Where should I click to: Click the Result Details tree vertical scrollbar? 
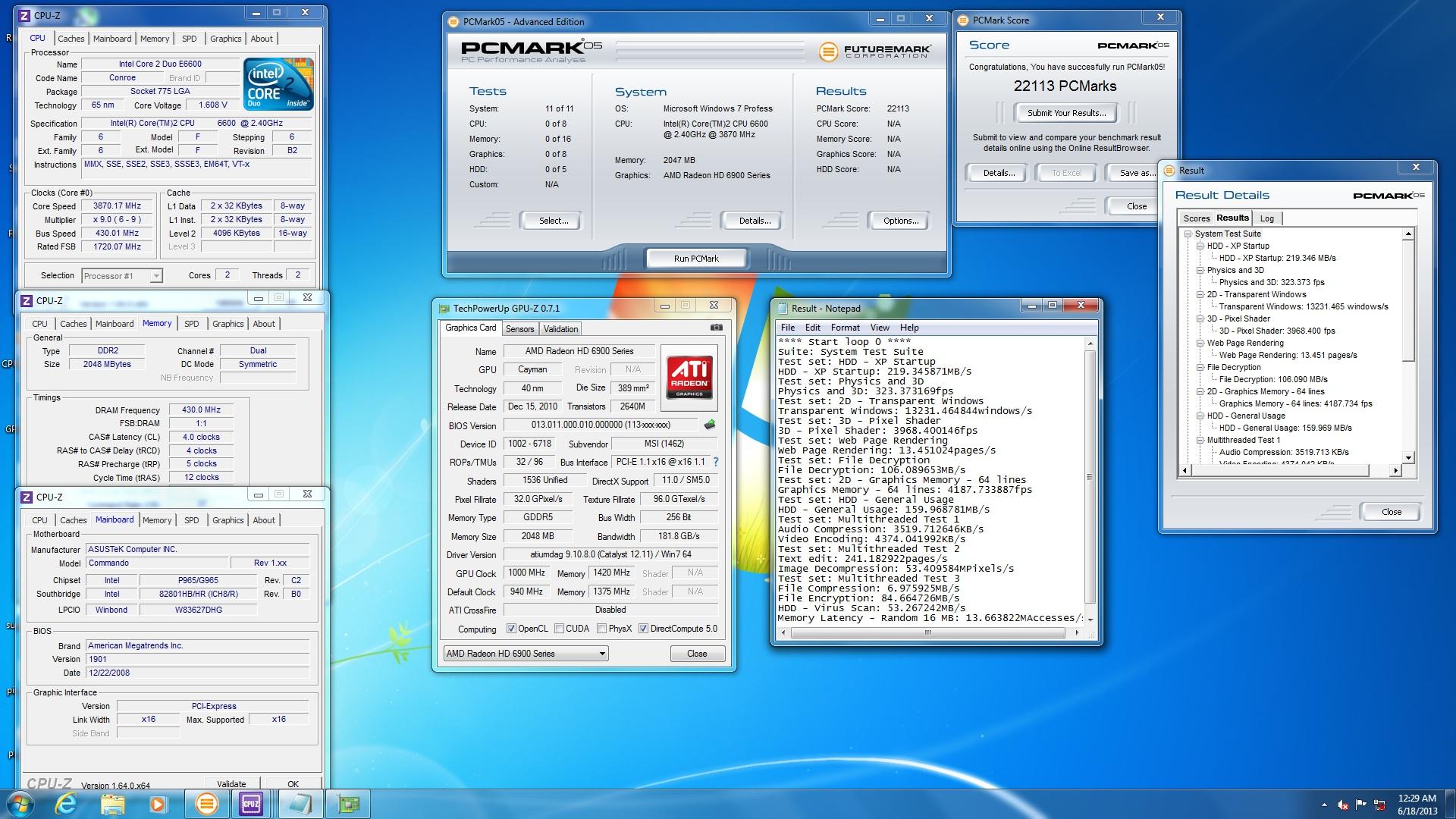(1408, 346)
